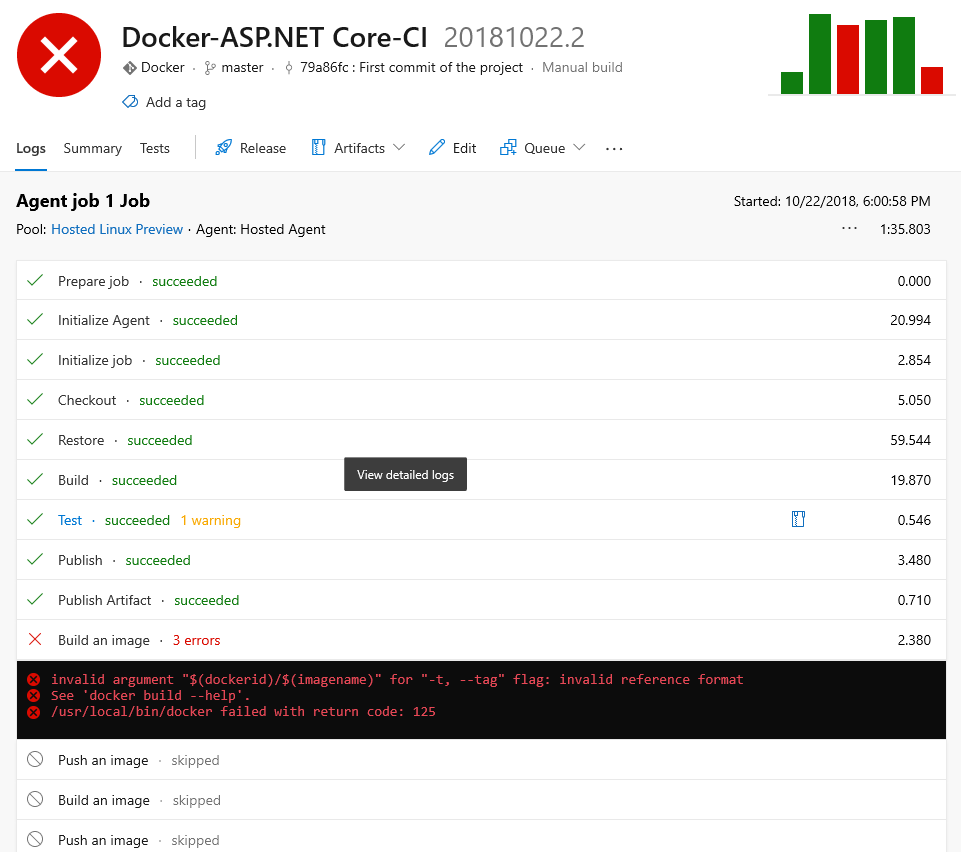Viewport: 961px width, 852px height.
Task: Click the green check for Initialize Agent
Action: click(x=36, y=319)
